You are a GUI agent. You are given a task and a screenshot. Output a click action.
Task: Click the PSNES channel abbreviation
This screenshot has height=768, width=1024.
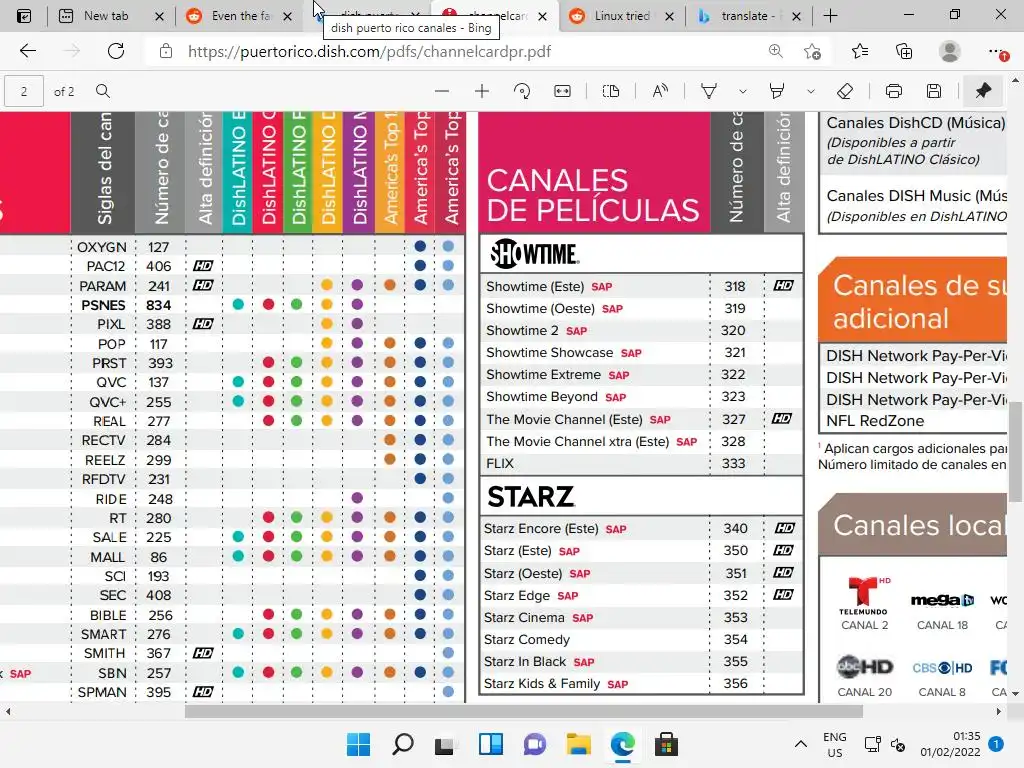[x=103, y=305]
